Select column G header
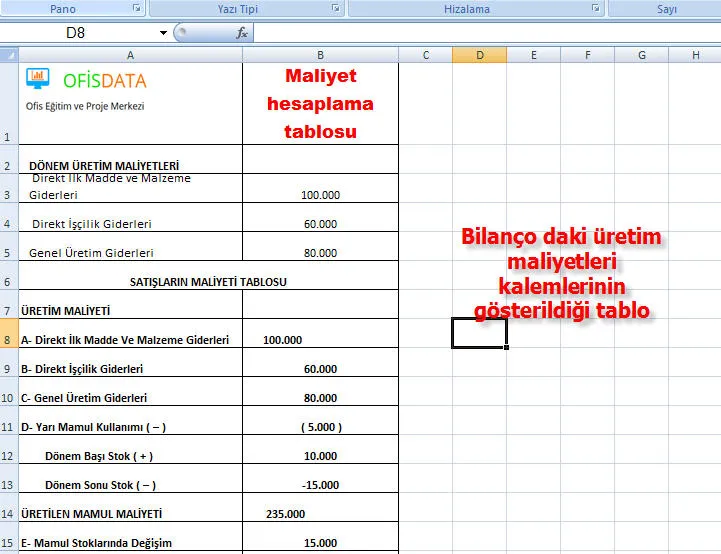This screenshot has width=721, height=554. [641, 55]
